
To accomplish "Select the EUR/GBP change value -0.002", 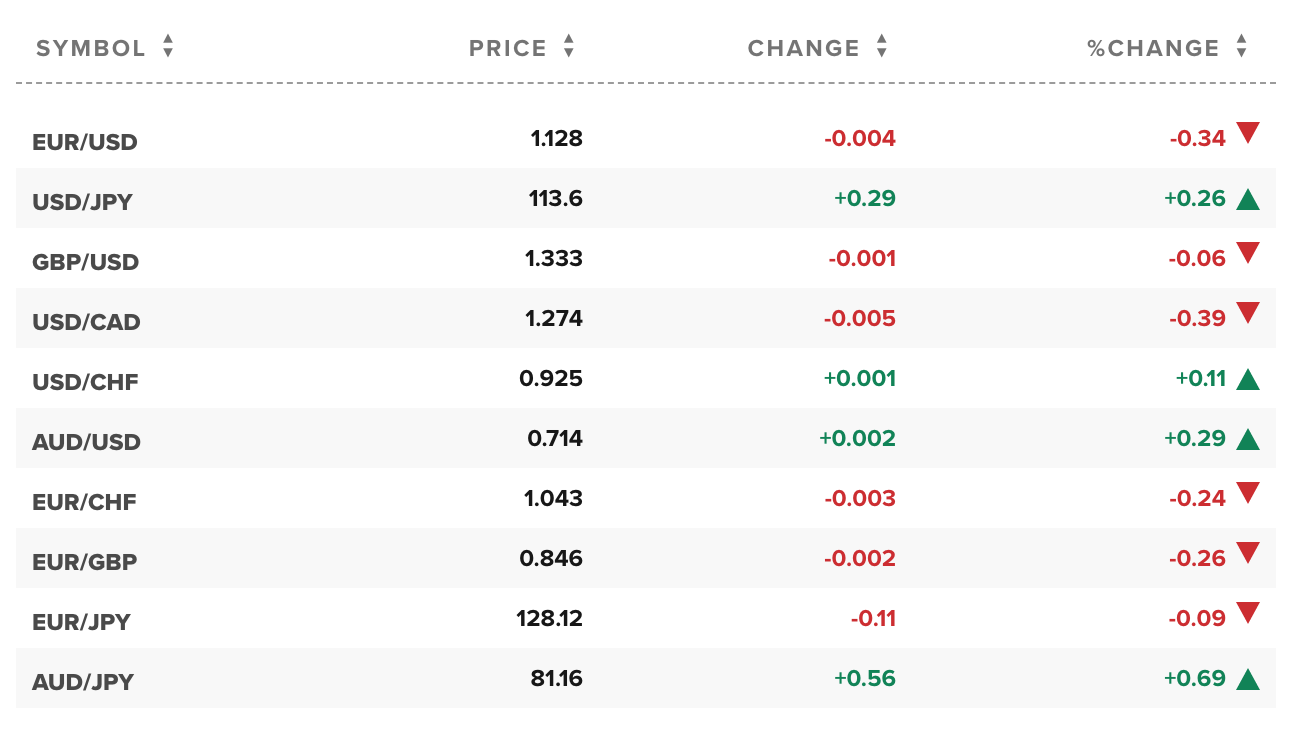I will pos(860,559).
